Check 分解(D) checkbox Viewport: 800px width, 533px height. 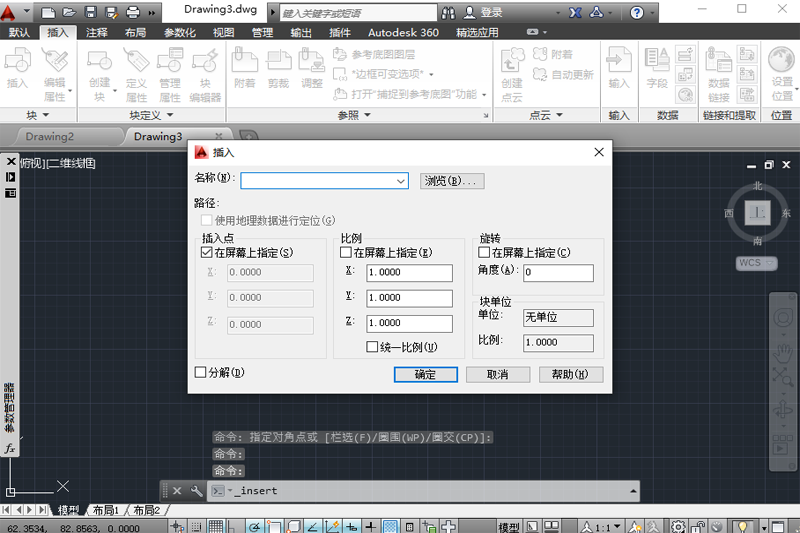click(x=201, y=372)
